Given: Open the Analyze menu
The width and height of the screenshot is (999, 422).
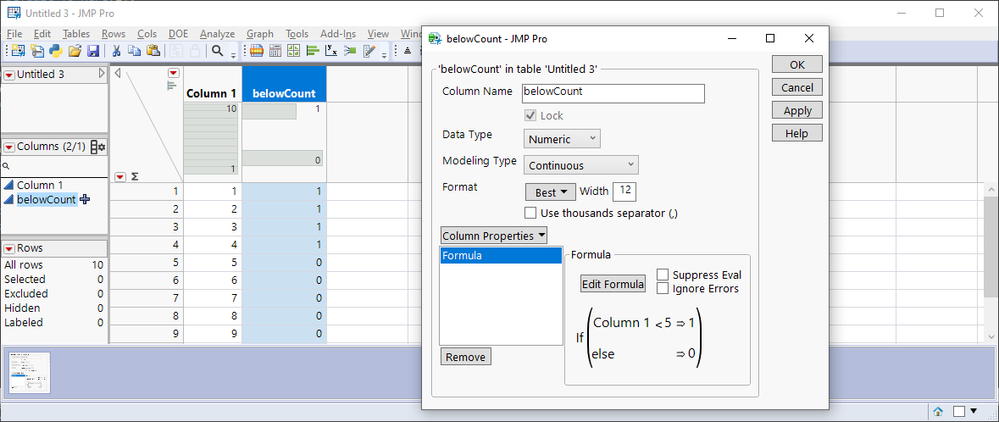Looking at the screenshot, I should [217, 34].
